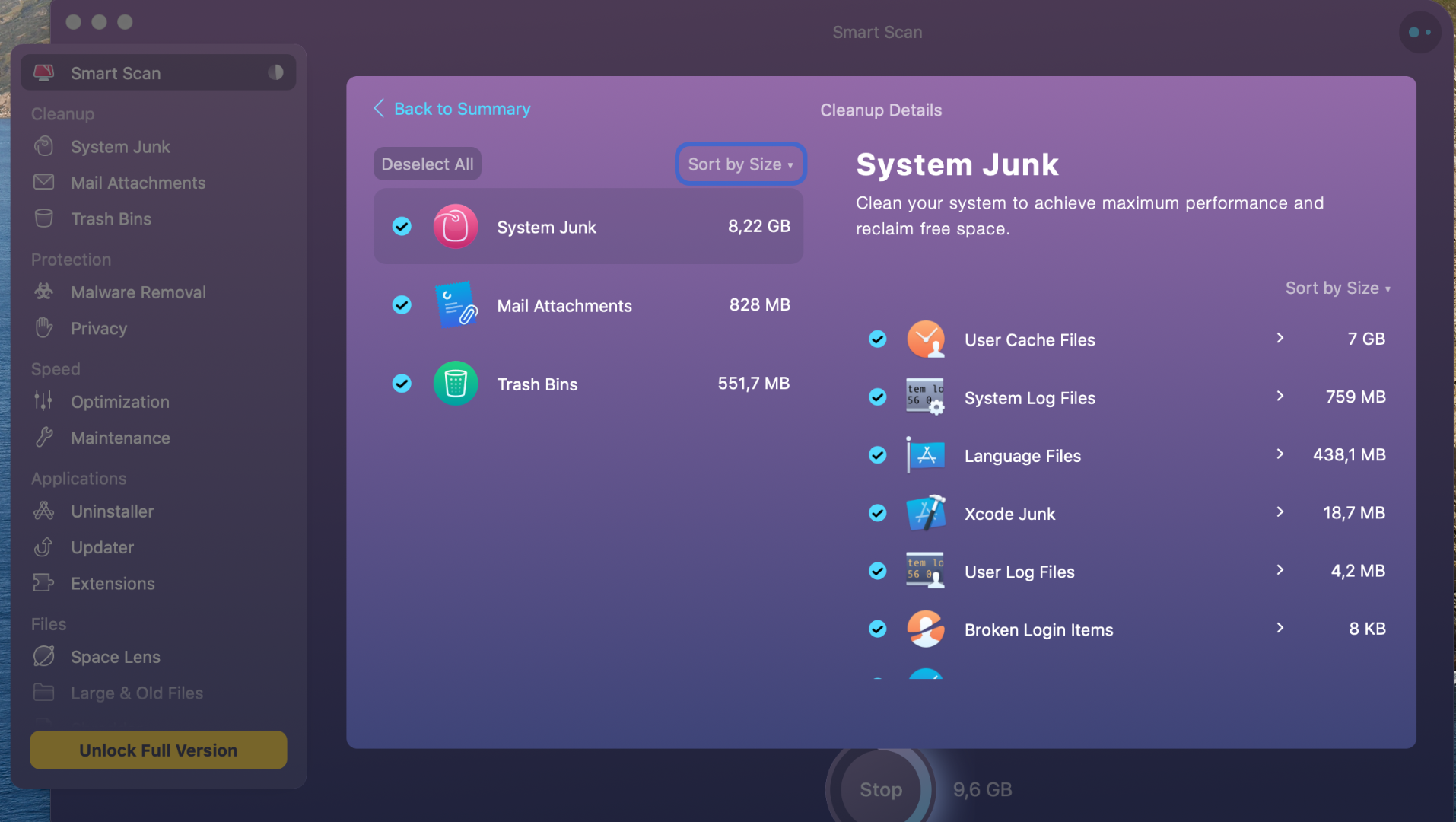Open the assistant dots button in top-right corner
The height and width of the screenshot is (822, 1456).
point(1419,32)
